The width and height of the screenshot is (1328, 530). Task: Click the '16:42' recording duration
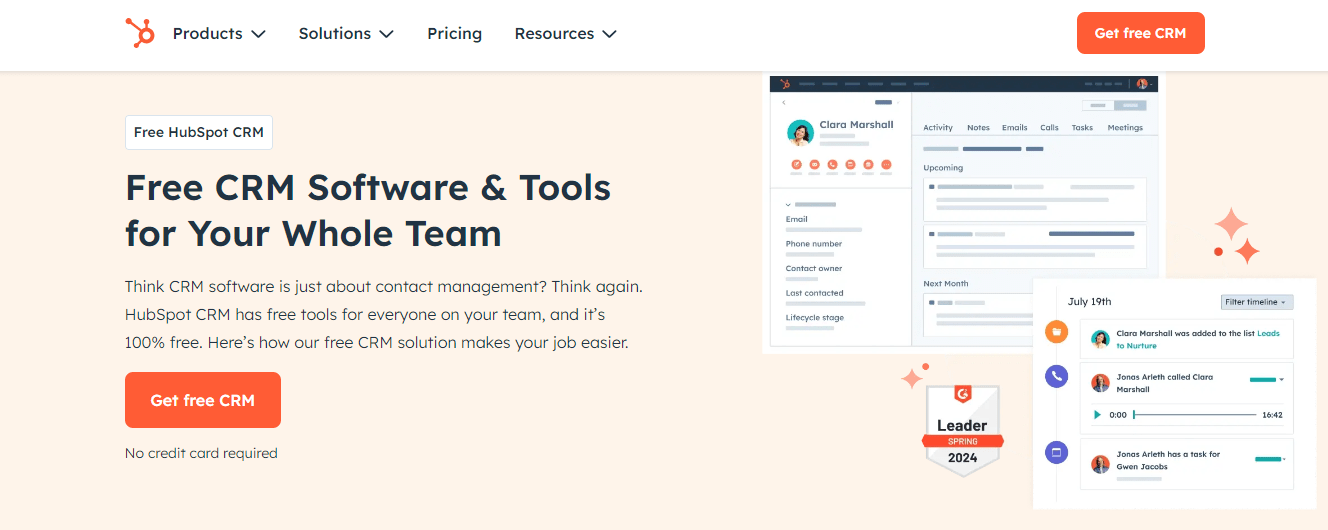(1272, 414)
